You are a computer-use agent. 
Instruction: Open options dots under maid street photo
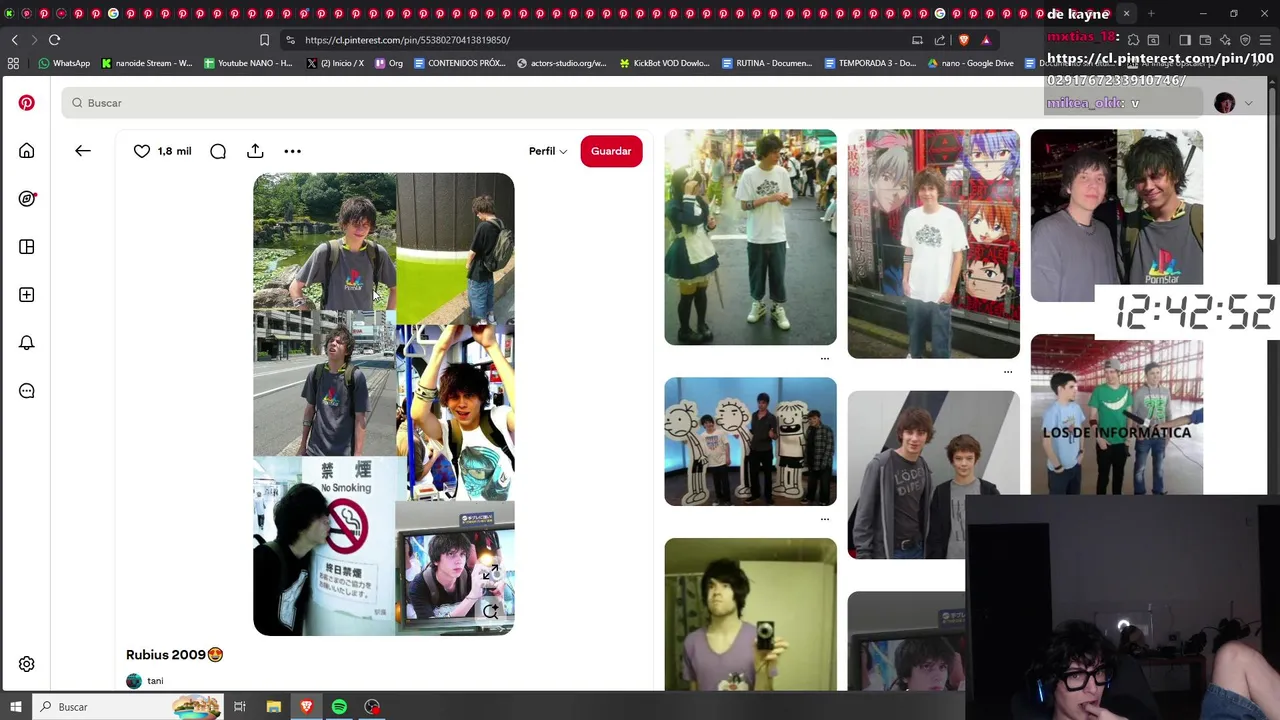click(825, 358)
